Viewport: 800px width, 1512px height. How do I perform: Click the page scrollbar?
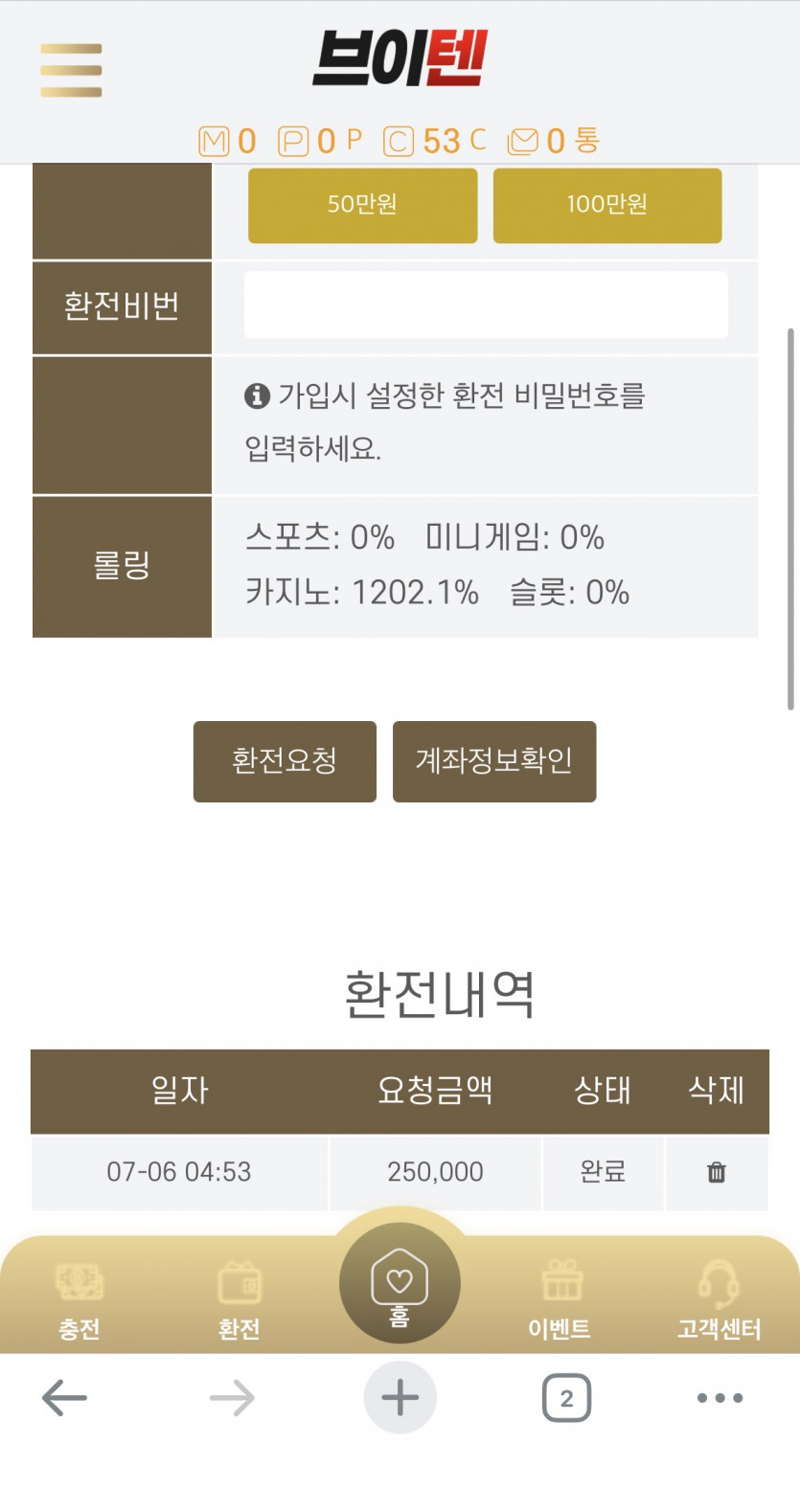(790, 518)
